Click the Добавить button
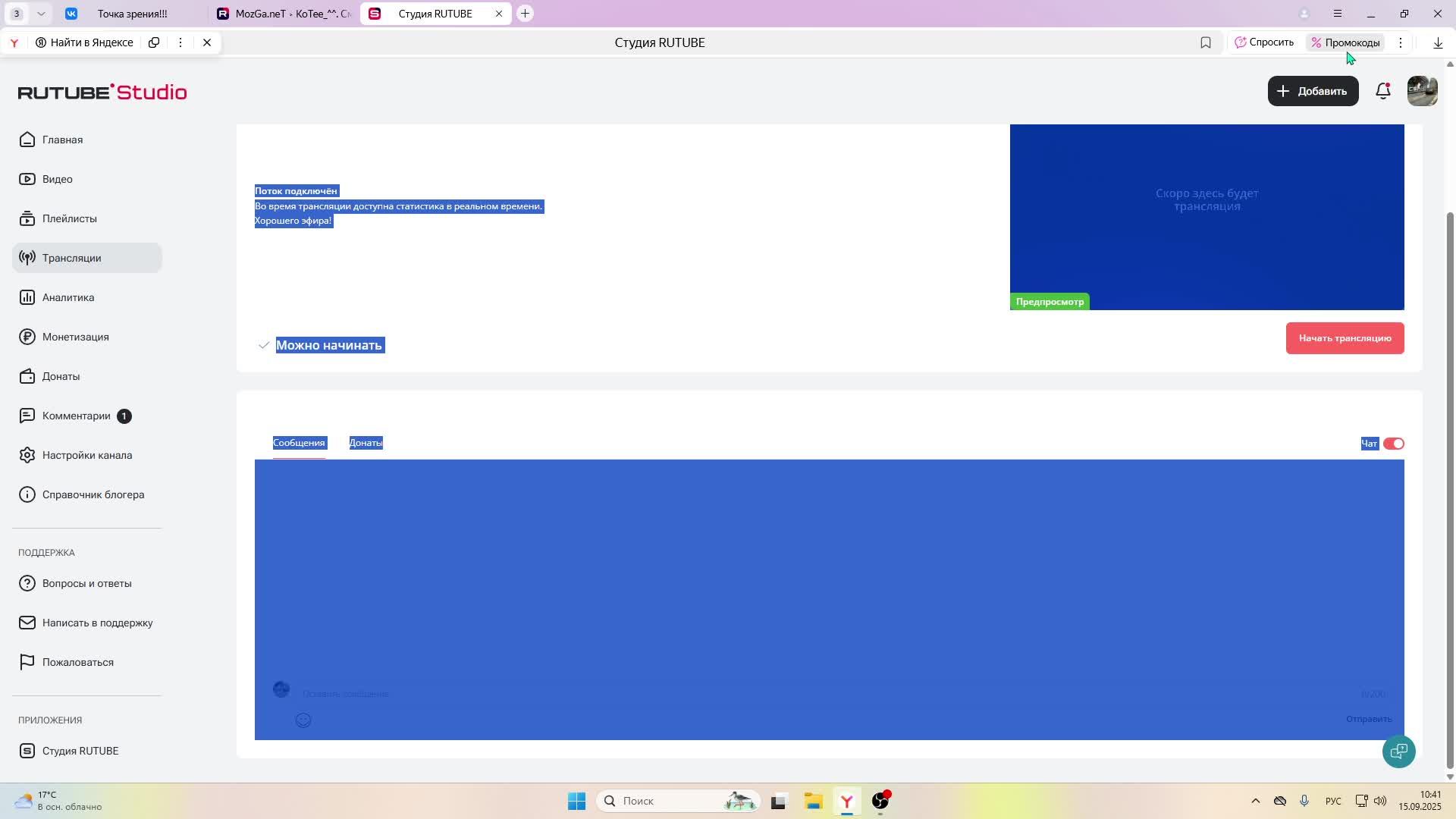 pos(1313,91)
